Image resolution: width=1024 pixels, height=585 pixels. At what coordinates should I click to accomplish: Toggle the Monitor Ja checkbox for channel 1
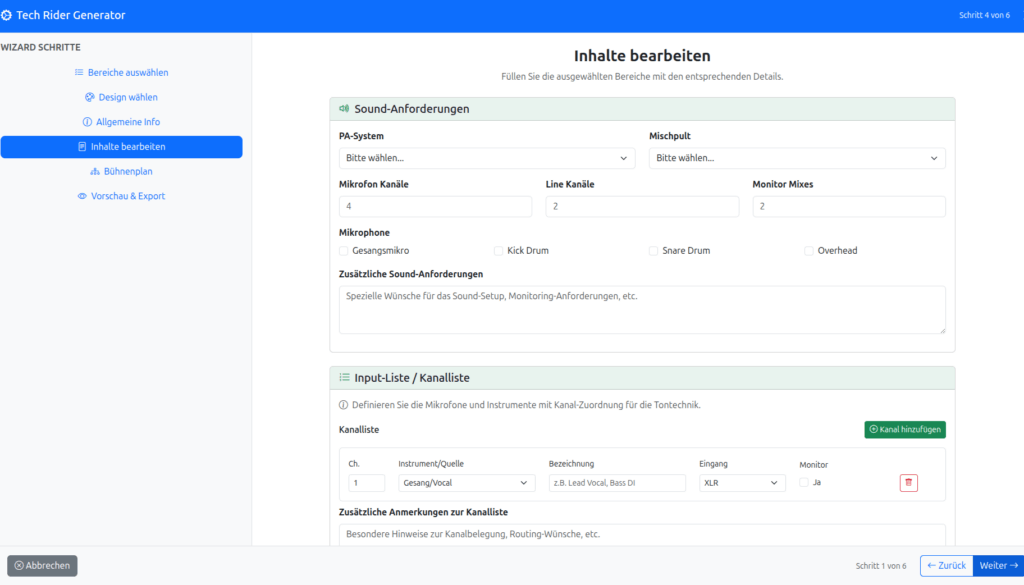(x=805, y=483)
